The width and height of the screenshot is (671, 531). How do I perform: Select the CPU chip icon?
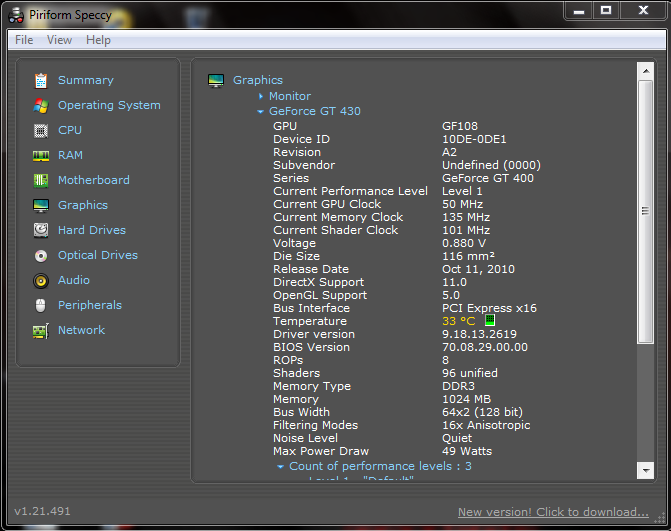(41, 130)
